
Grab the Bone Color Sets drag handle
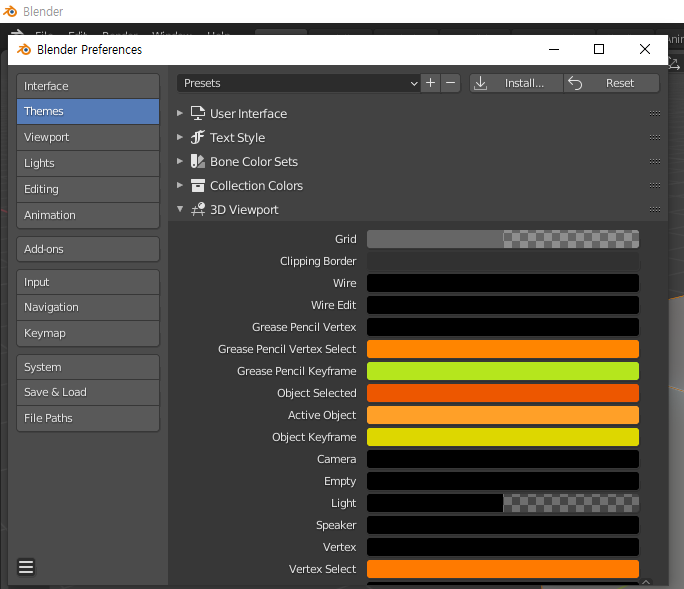655,161
